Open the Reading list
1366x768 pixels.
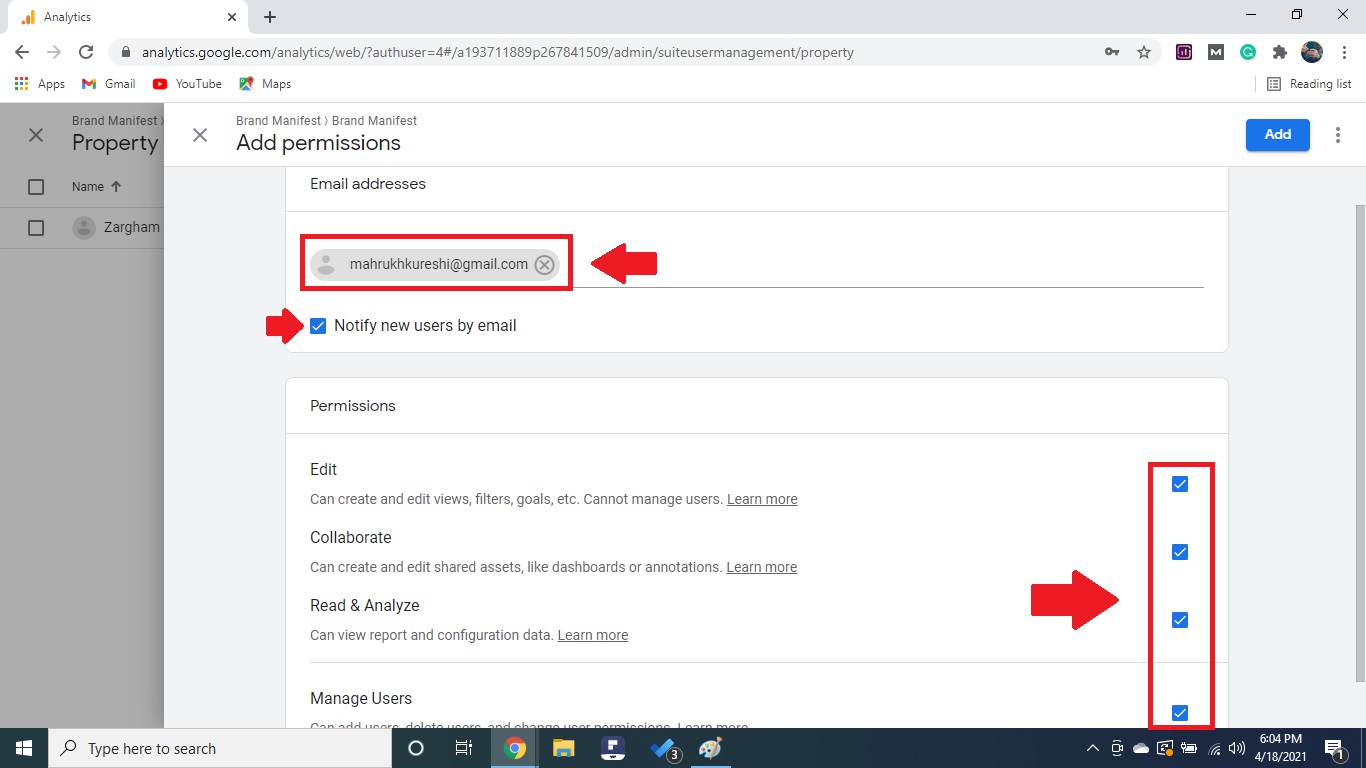[x=1309, y=84]
